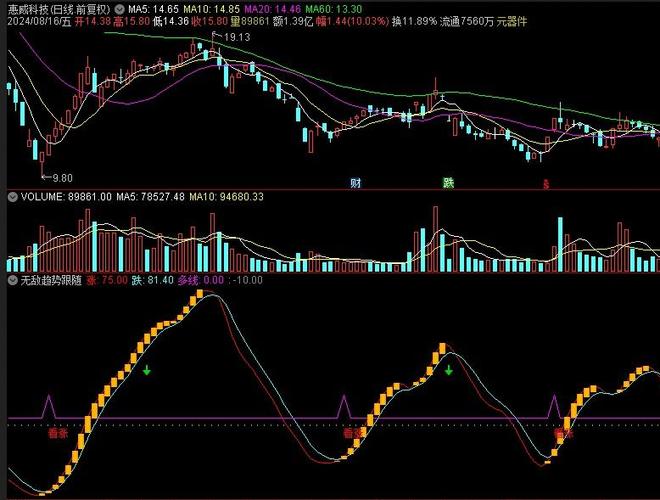This screenshot has height=500, width=660.
Task: Click the green 跌 event marker
Action: (x=448, y=183)
